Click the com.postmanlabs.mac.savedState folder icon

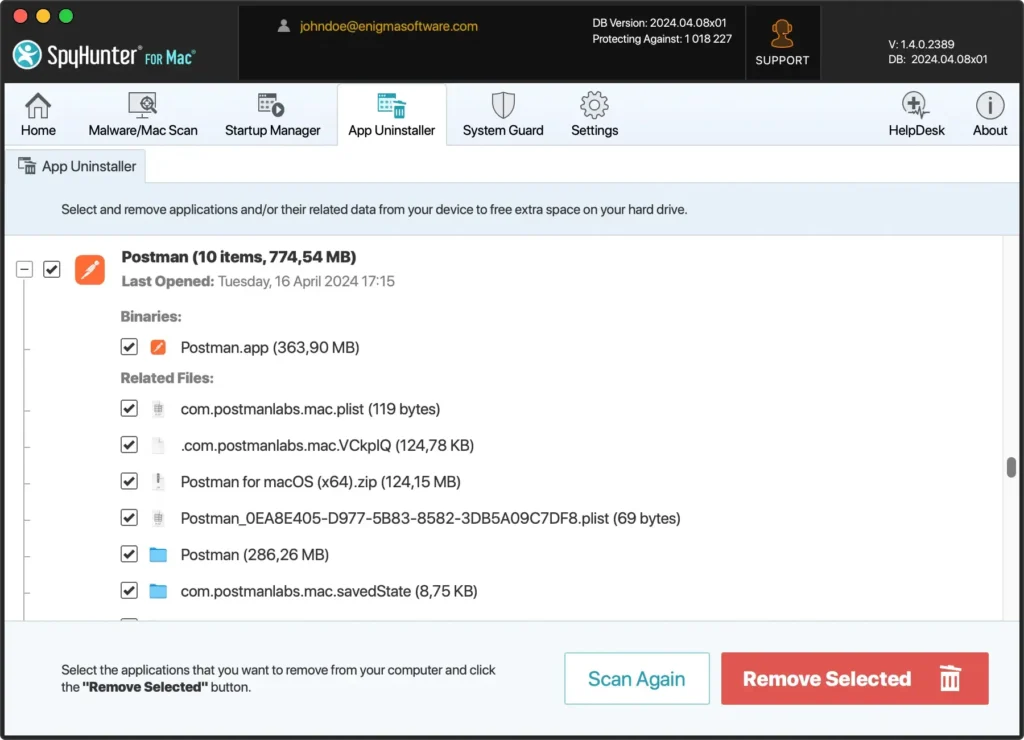coord(158,591)
